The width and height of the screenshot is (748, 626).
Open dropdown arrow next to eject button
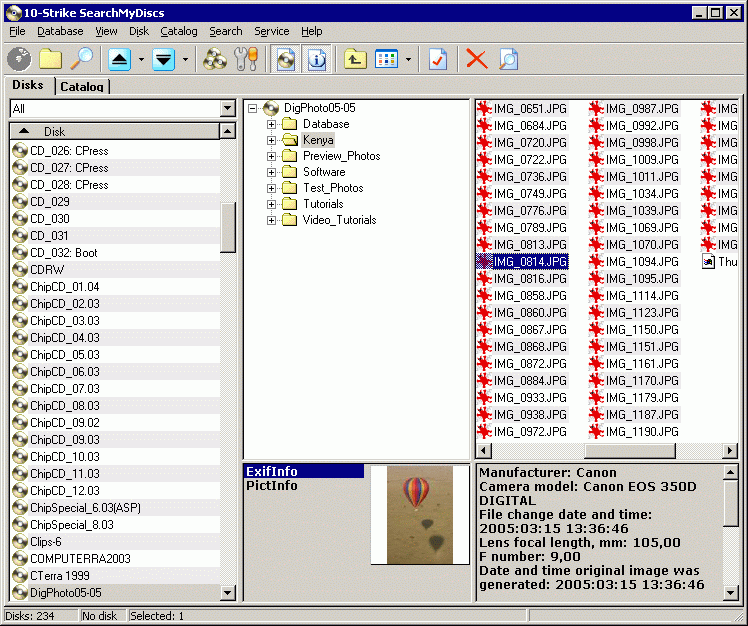pyautogui.click(x=141, y=60)
